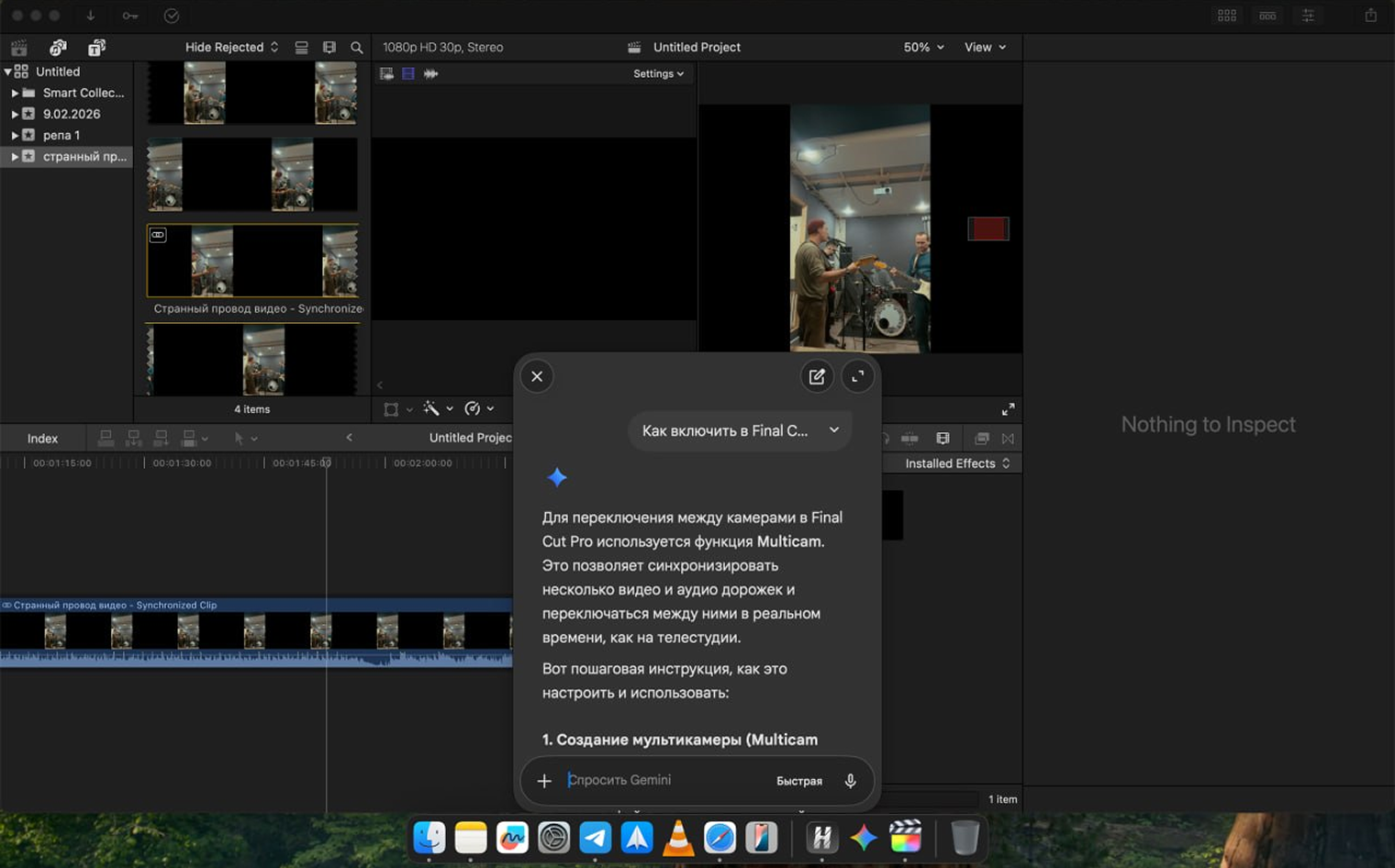Collapse the Untitled library triangle

coord(7,72)
